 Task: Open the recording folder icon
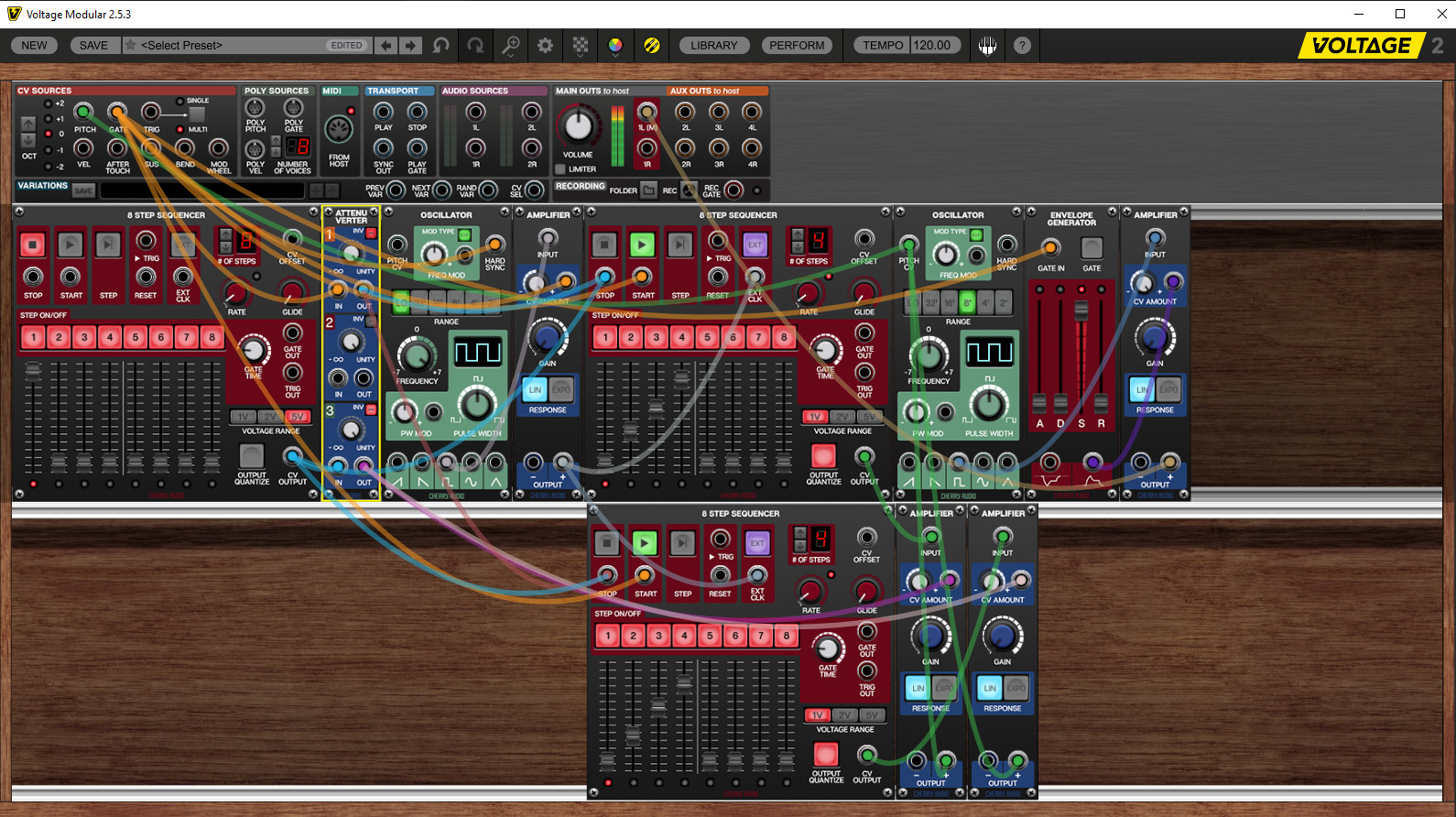648,191
